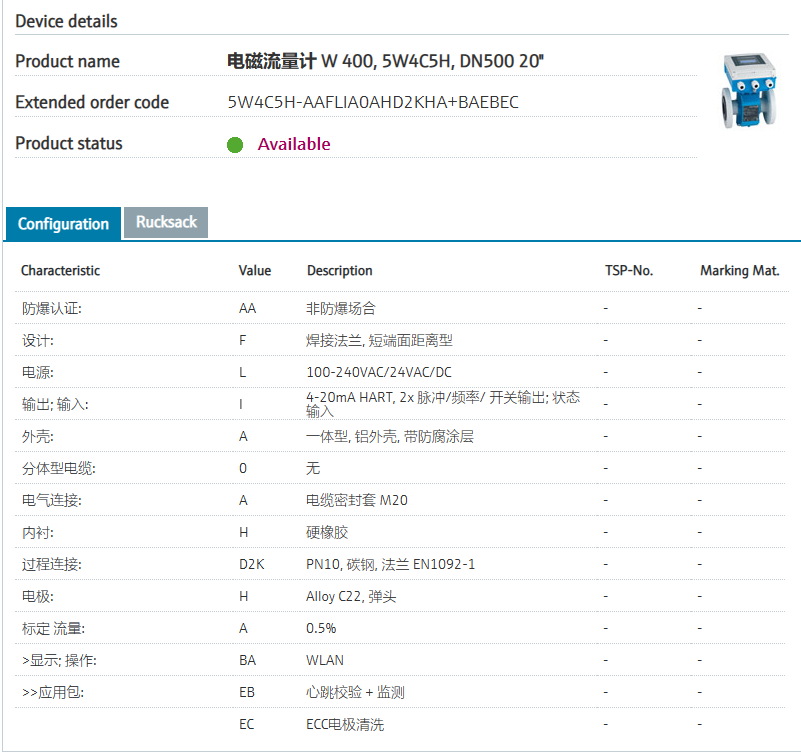Click the D2K value for 过程连接

(x=251, y=565)
